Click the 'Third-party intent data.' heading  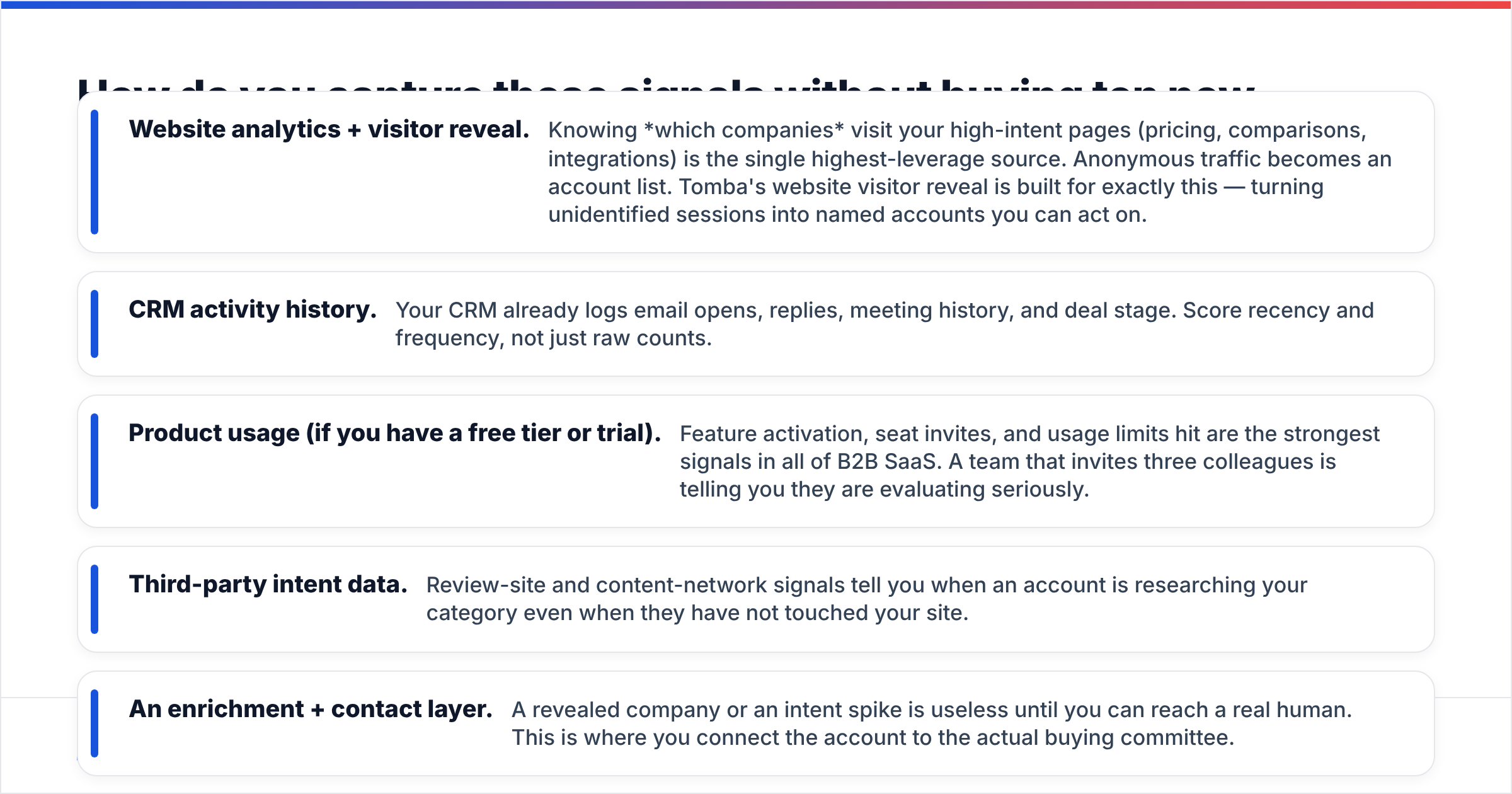click(268, 585)
